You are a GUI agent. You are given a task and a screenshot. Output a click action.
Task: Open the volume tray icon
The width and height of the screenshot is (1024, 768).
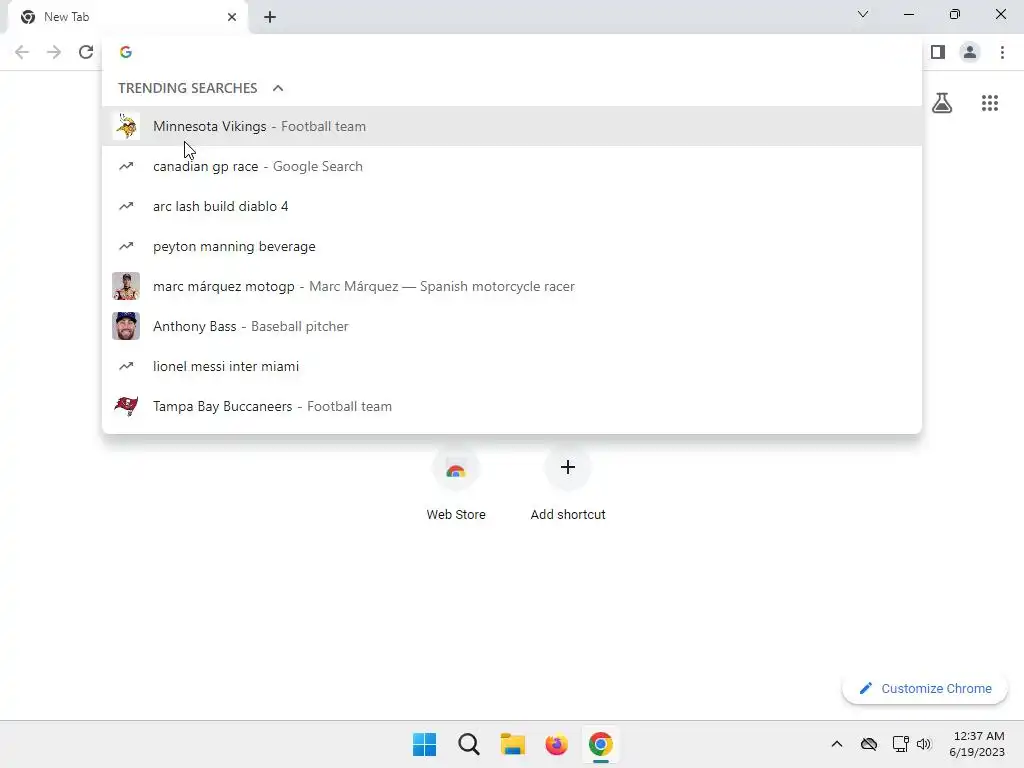923,744
